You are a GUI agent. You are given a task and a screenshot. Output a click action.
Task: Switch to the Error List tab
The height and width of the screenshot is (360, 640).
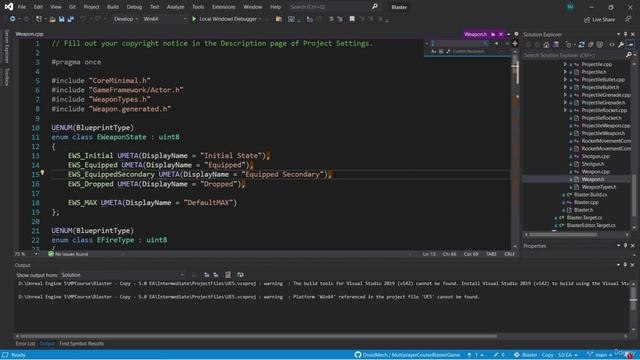click(x=25, y=344)
